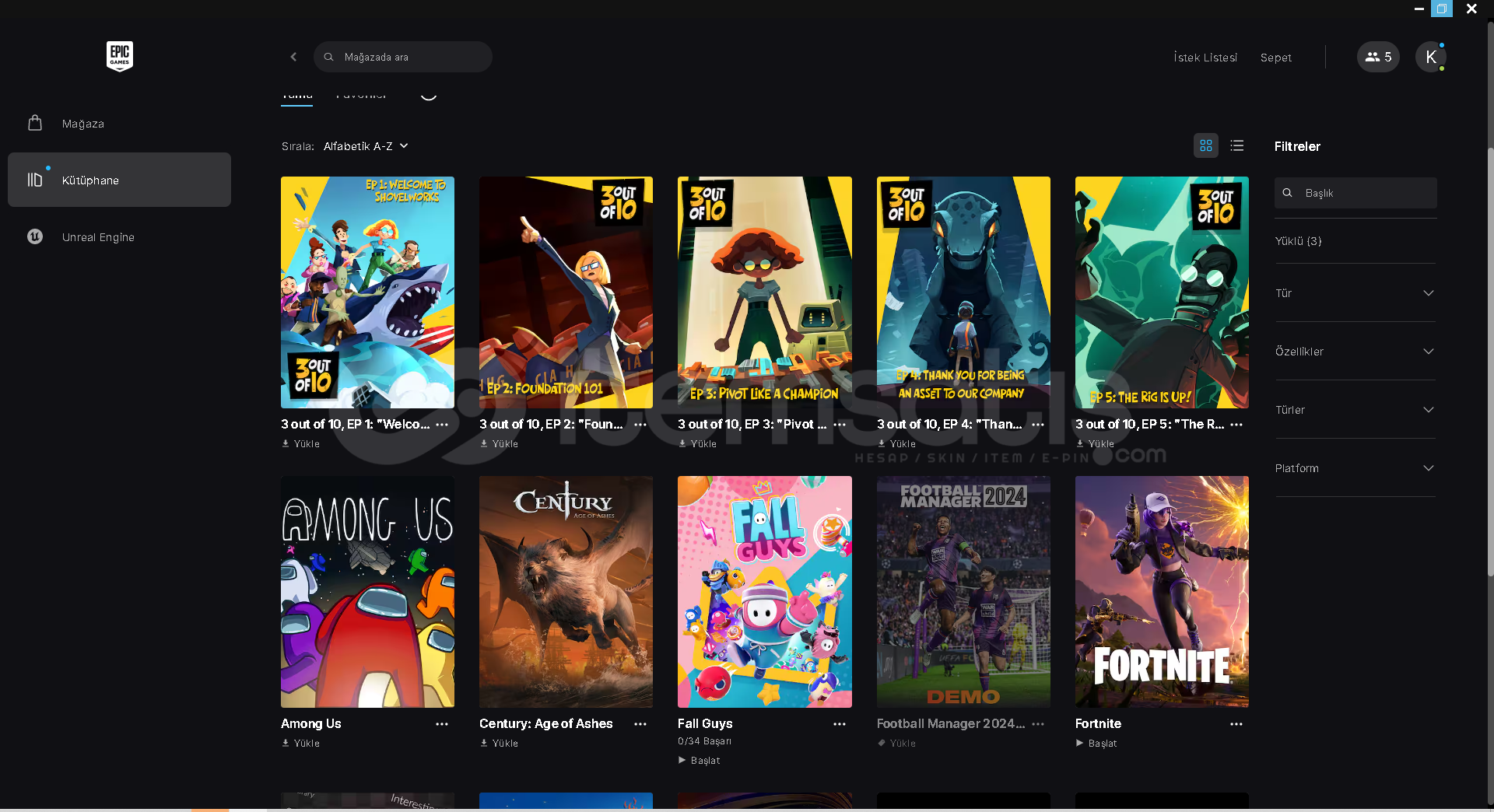Screen dimensions: 1494x812
Task: Open options menu for Fortnite
Action: 1236,724
